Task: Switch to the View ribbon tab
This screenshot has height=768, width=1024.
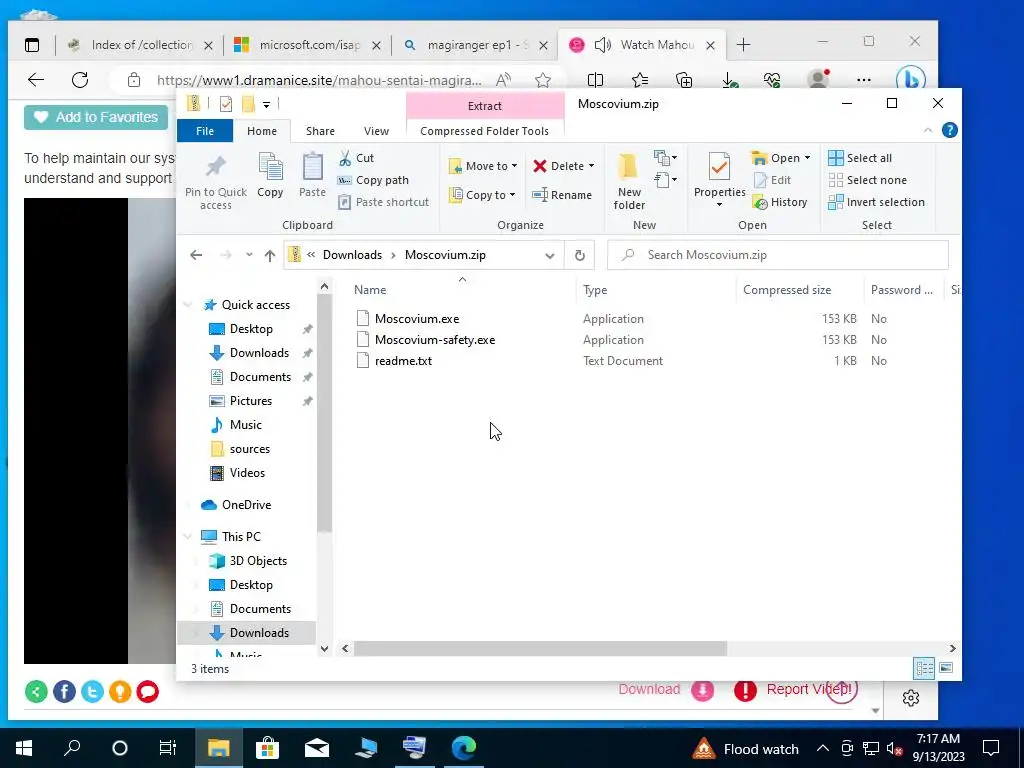Action: (x=376, y=131)
